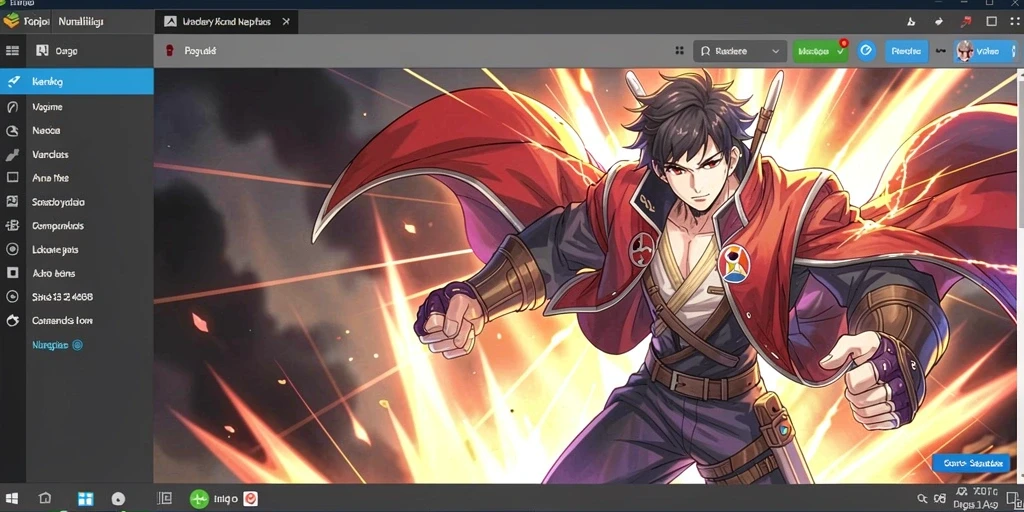The image size is (1024, 512).
Task: Click the circle target icon in left sidebar
Action: [x=12, y=249]
